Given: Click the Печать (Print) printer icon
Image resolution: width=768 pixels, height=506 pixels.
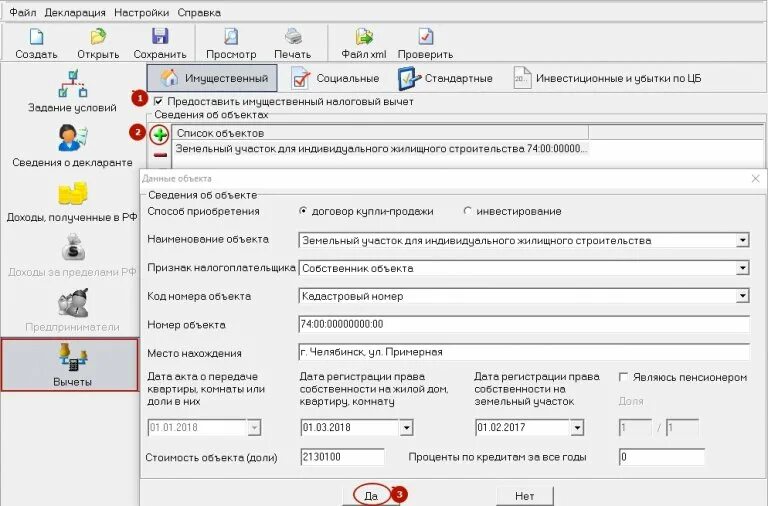Looking at the screenshot, I should (293, 37).
